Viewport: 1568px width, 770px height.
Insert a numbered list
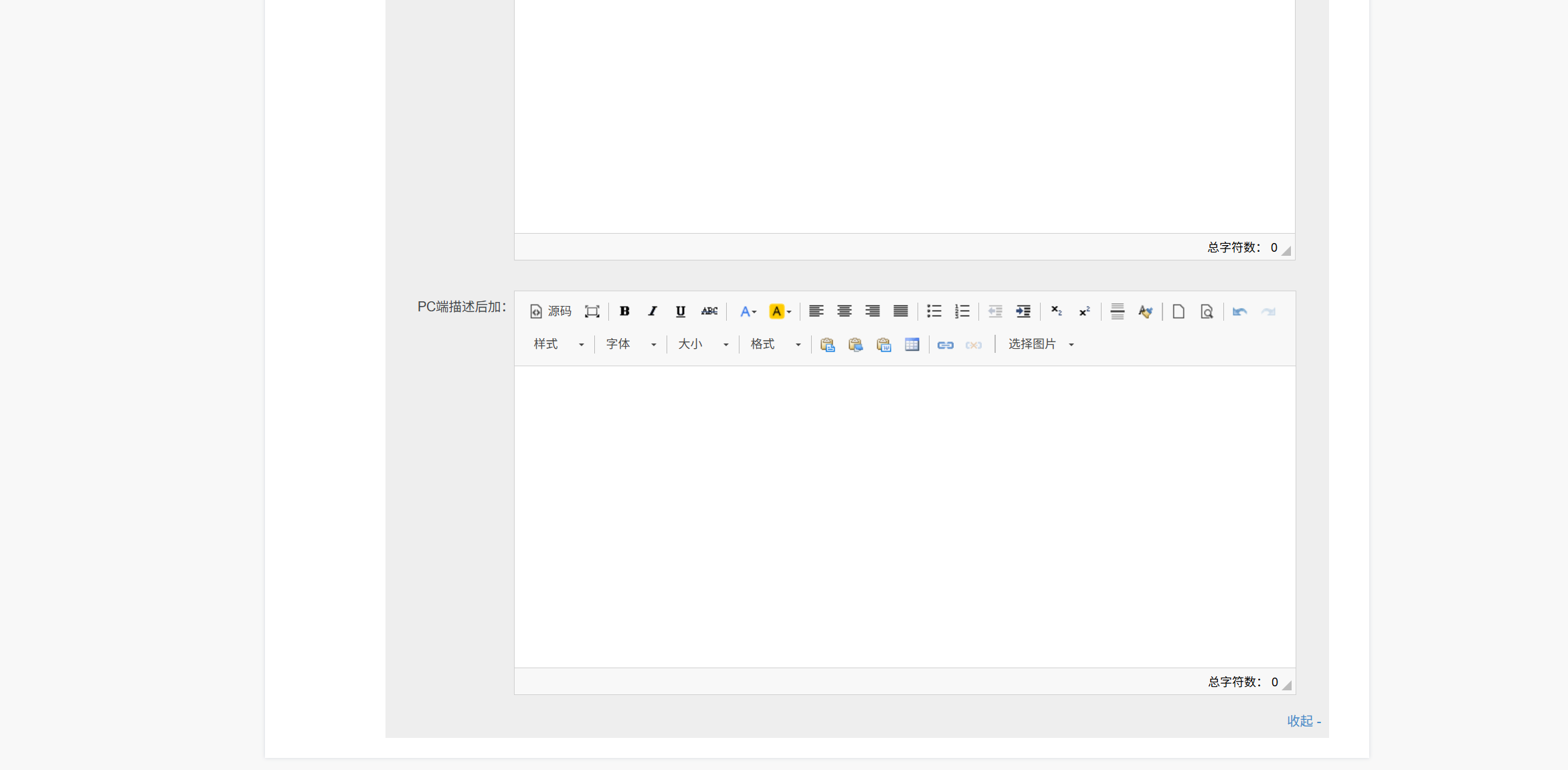click(x=962, y=311)
